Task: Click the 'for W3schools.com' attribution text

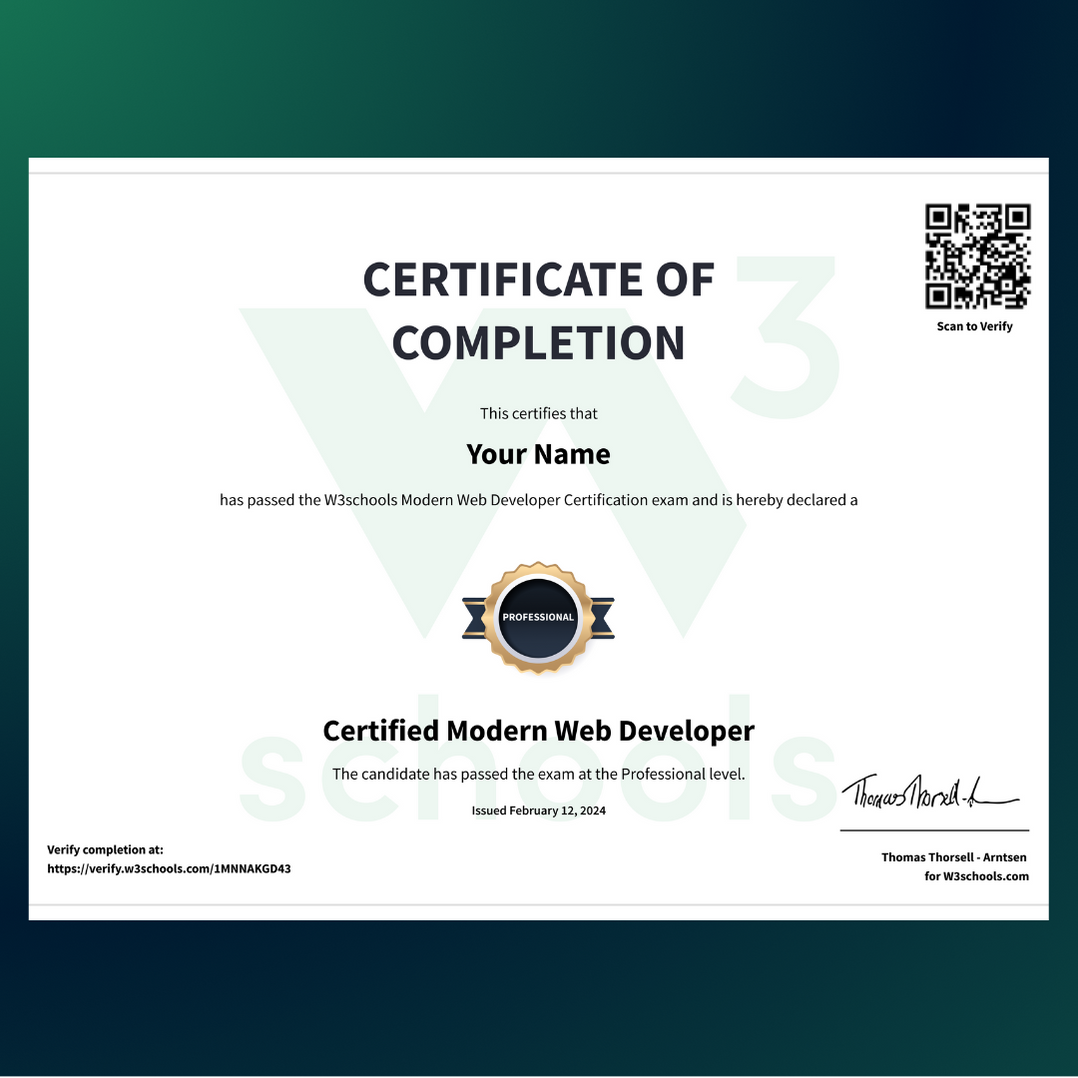Action: [x=978, y=877]
